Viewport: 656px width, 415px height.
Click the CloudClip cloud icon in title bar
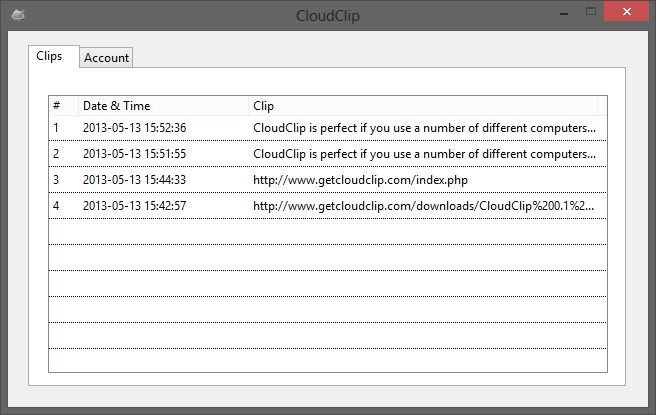[18, 15]
